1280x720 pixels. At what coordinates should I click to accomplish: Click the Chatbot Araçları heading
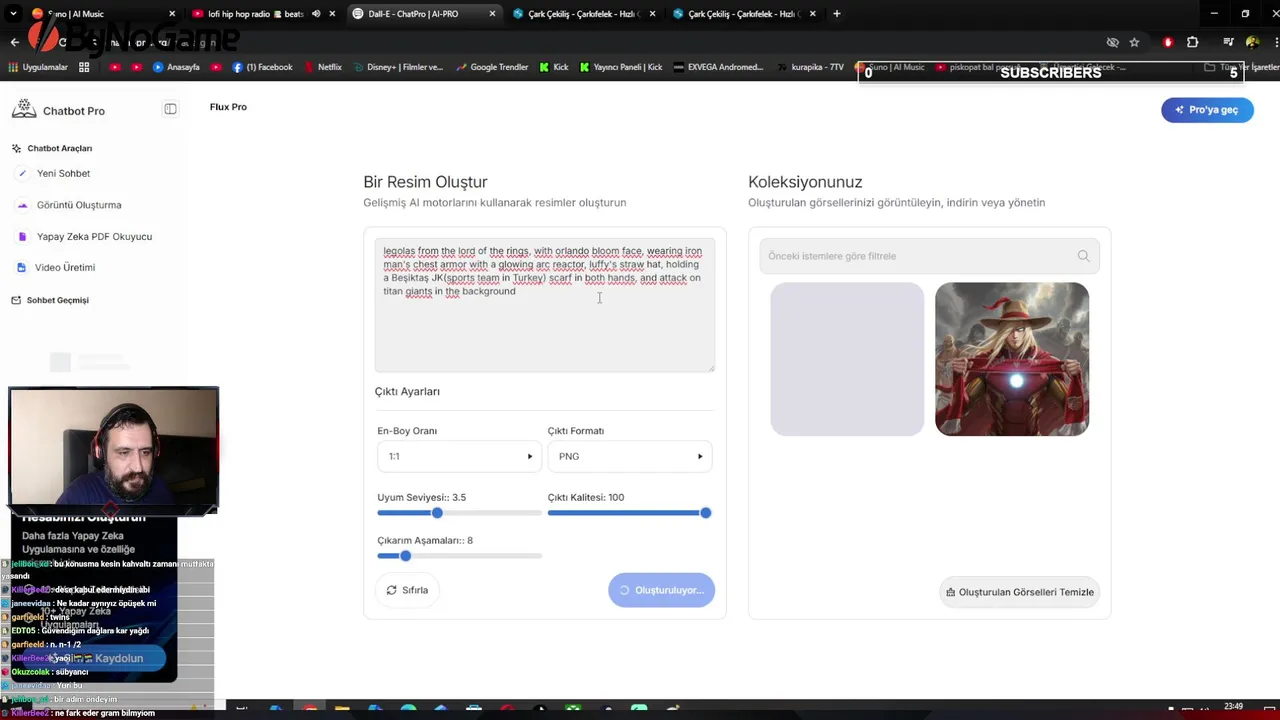coord(60,148)
